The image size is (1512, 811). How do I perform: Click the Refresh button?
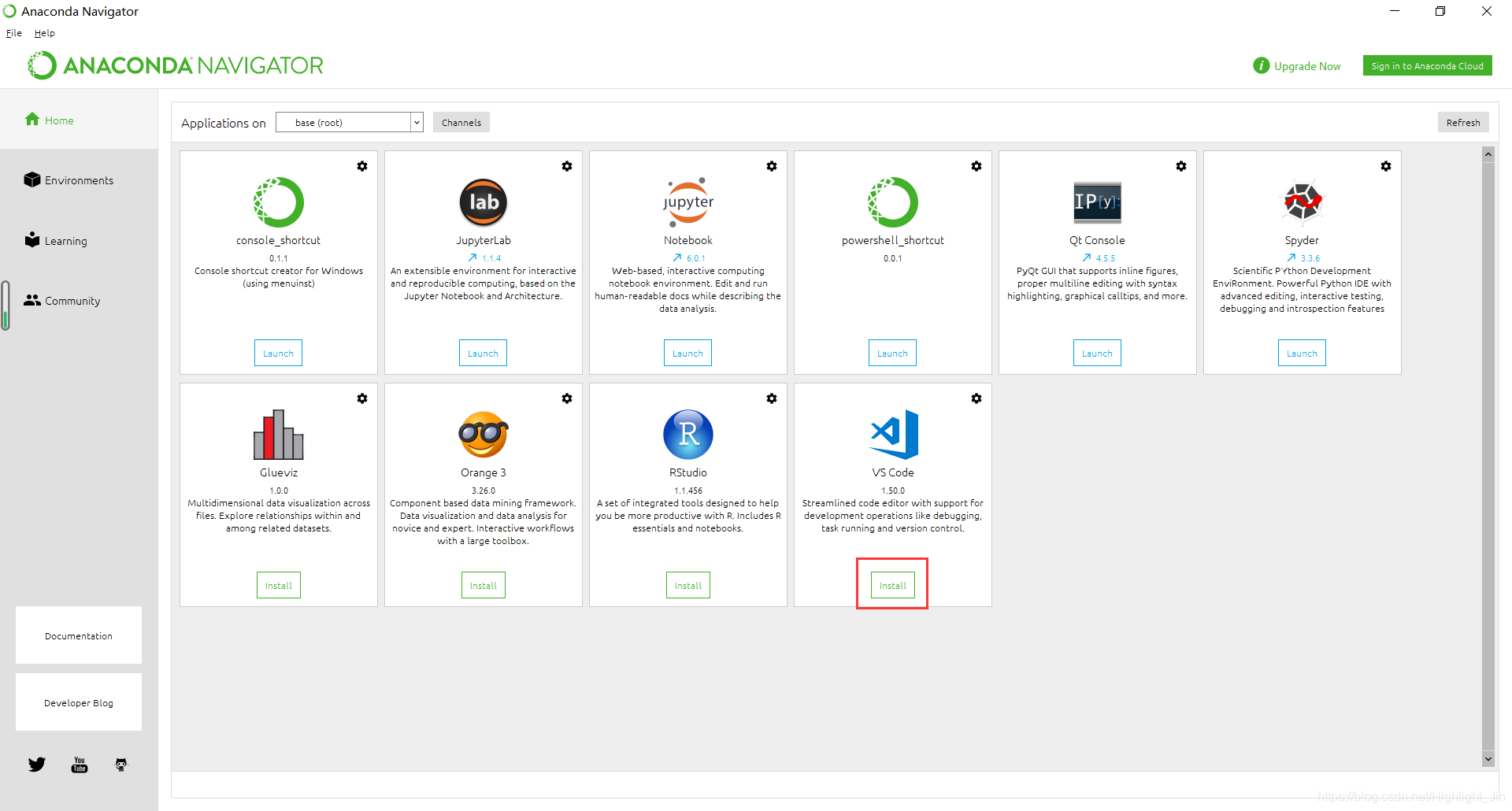tap(1463, 122)
